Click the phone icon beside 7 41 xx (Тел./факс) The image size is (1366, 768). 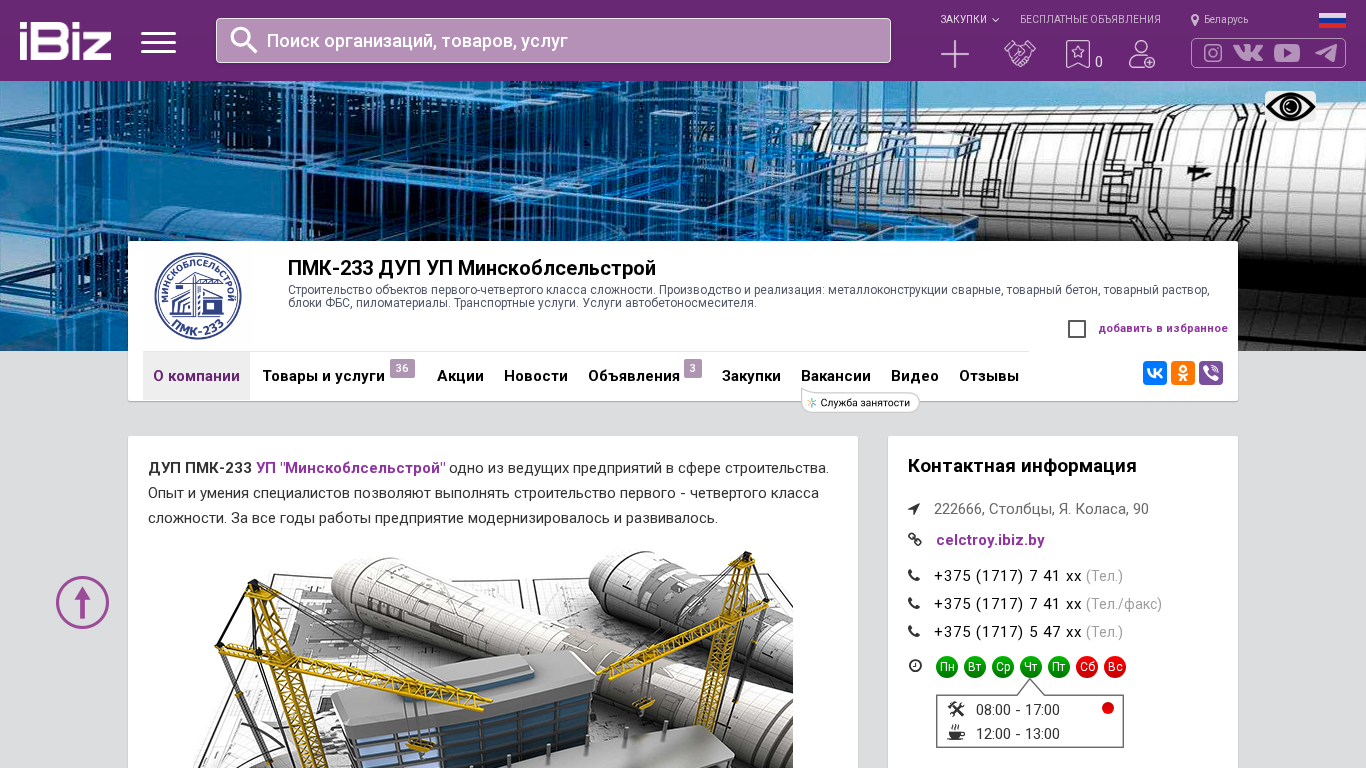914,604
